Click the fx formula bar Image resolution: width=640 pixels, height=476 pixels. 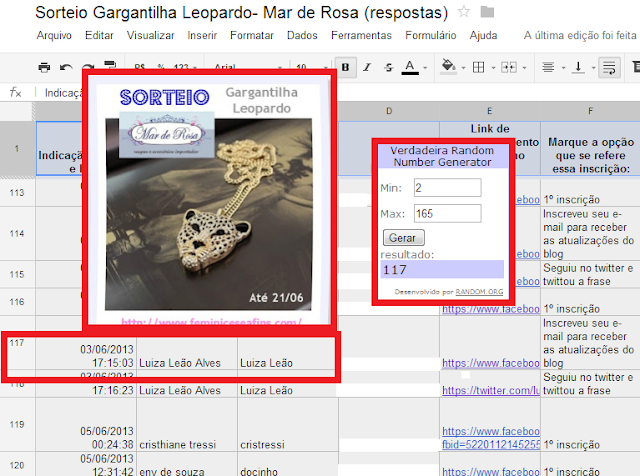pos(16,93)
